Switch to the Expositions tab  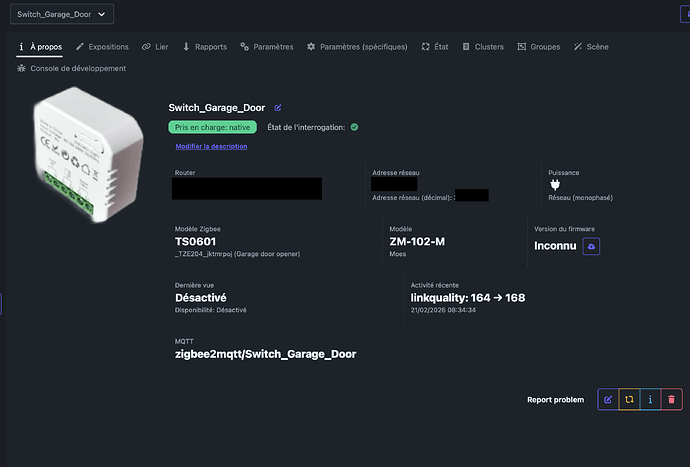(x=102, y=47)
